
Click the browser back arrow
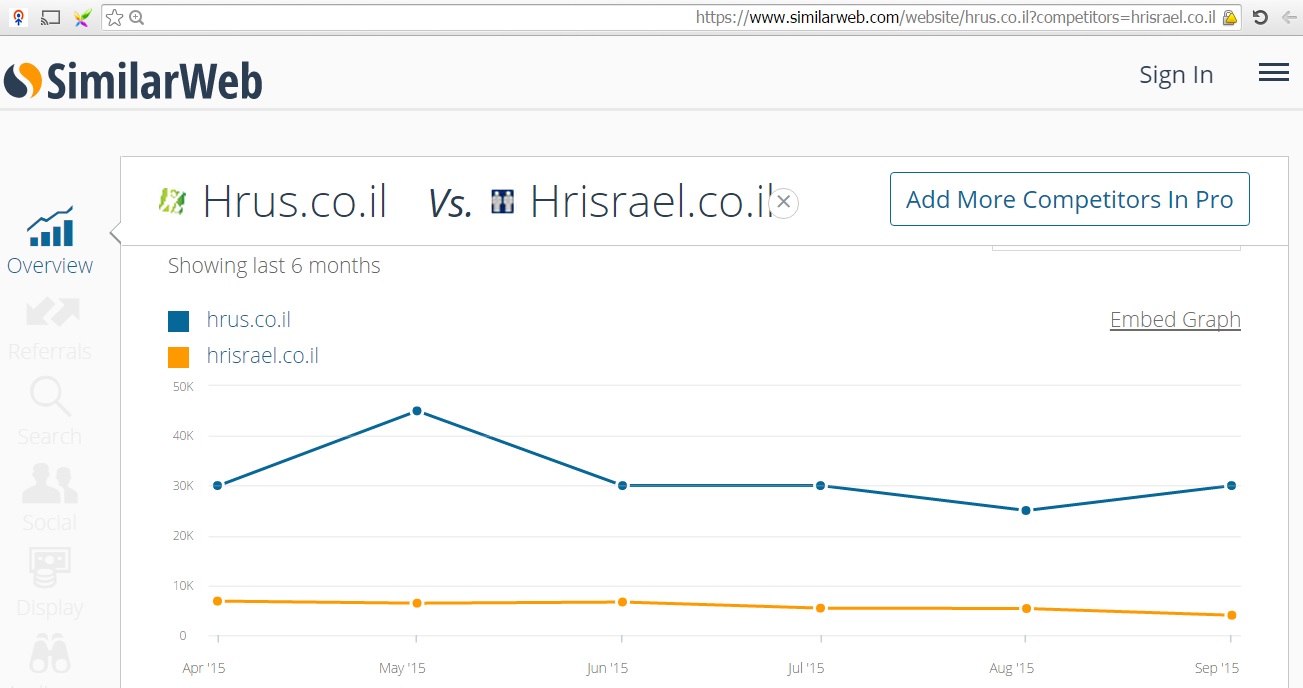(1289, 17)
